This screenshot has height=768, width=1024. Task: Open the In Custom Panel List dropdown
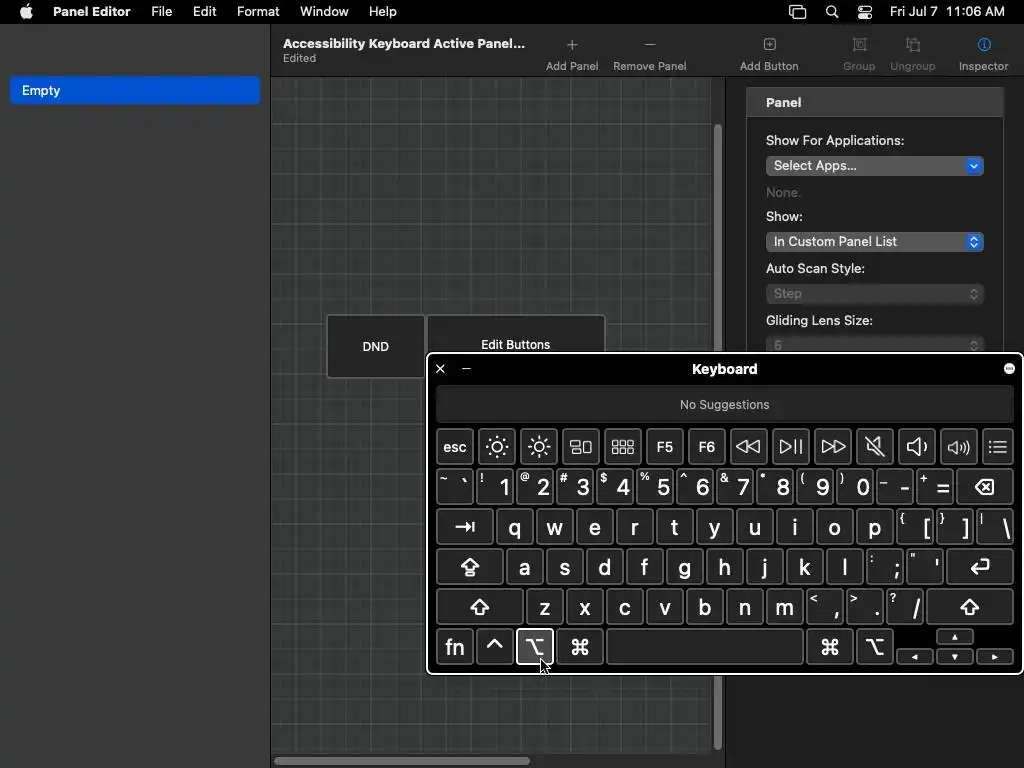point(874,242)
